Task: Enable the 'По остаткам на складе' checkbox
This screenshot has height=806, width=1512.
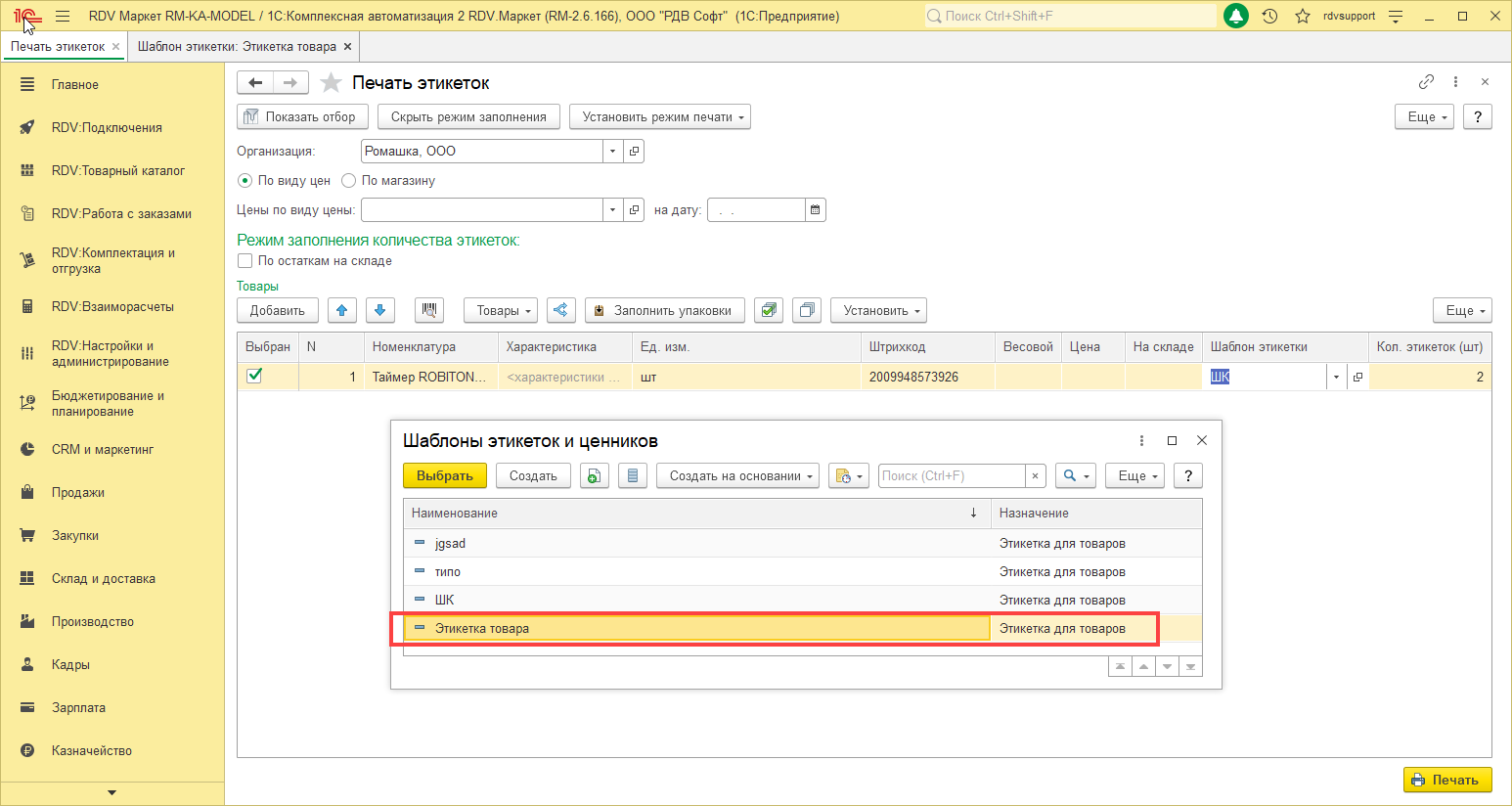Action: [x=245, y=261]
